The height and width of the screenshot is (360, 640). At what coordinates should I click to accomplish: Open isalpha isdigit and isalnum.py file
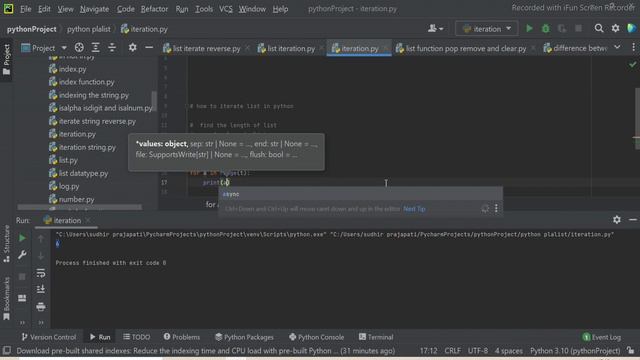click(x=100, y=108)
